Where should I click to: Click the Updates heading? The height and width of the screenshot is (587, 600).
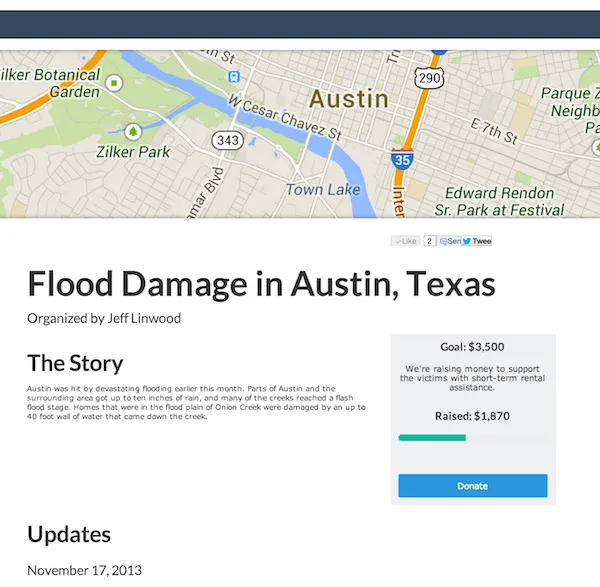pos(69,534)
